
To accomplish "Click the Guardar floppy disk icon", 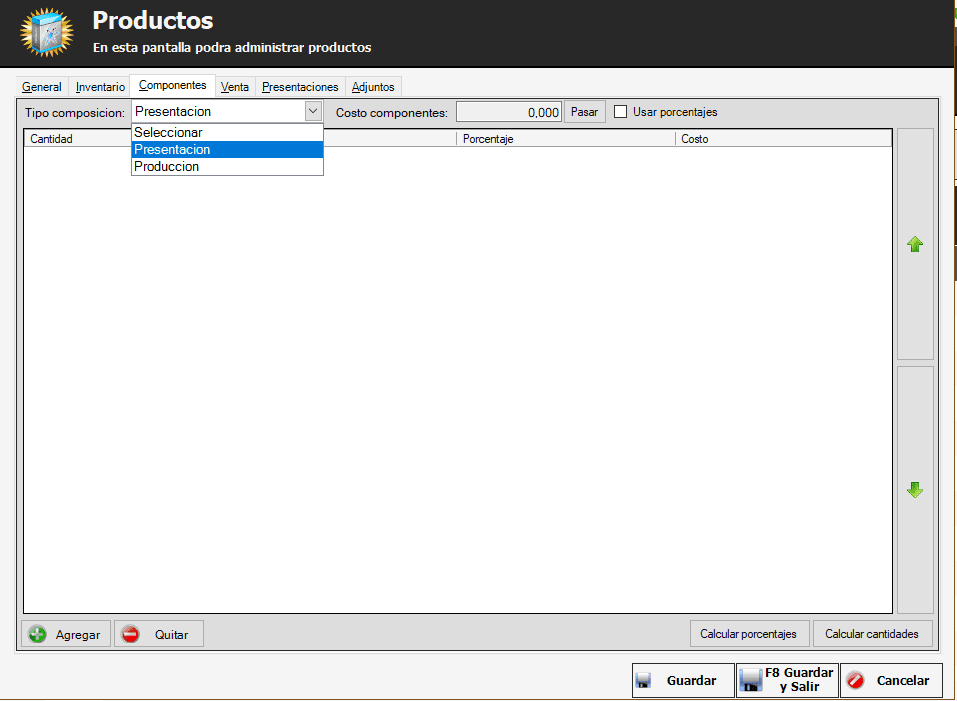I will point(645,681).
